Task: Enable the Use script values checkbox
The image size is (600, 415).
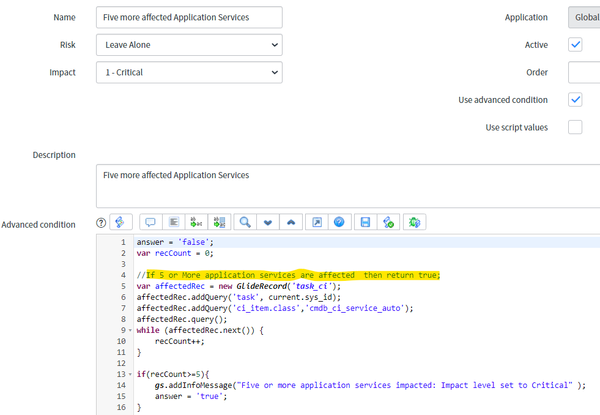Action: pos(575,127)
